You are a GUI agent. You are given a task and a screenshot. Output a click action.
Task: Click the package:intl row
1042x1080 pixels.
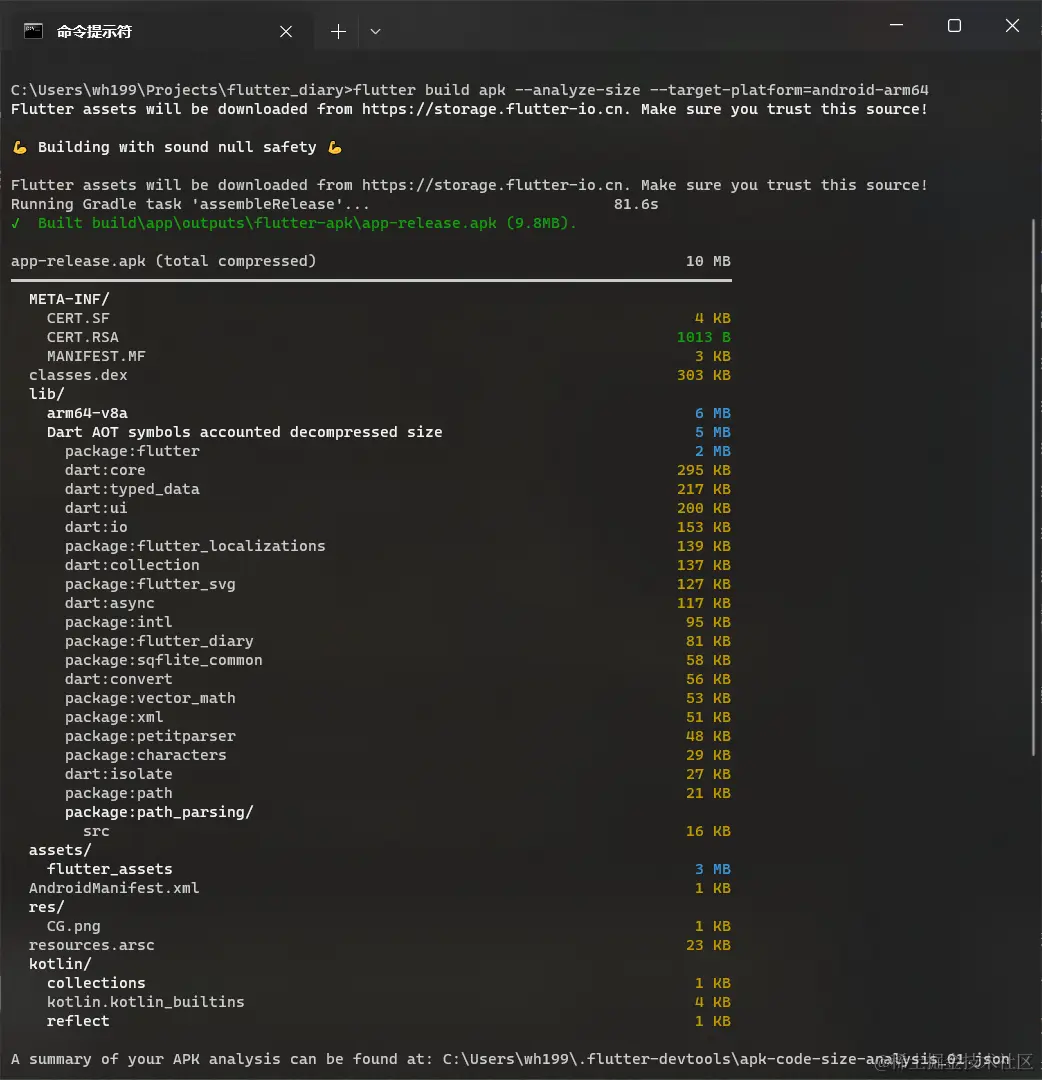coord(397,622)
